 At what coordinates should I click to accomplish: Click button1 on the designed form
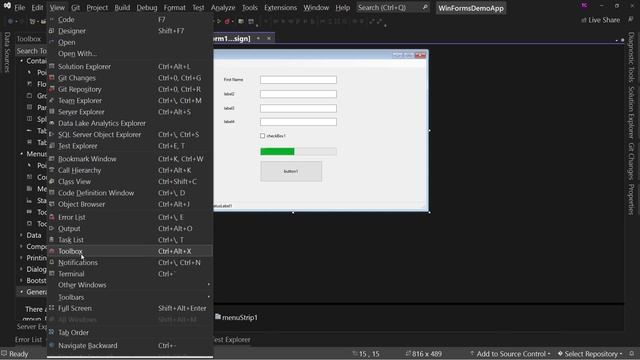pos(291,171)
